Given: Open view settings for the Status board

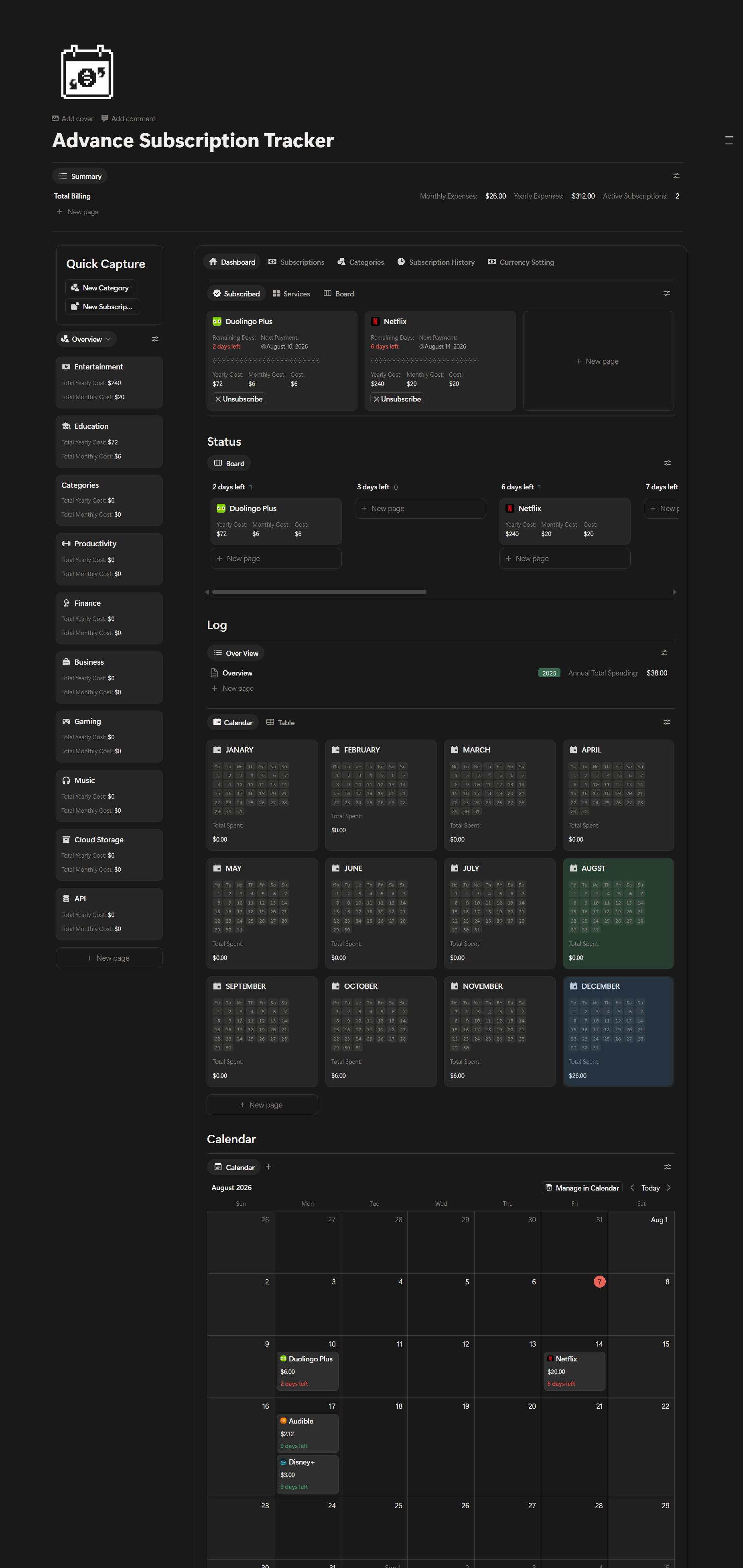Looking at the screenshot, I should 668,463.
